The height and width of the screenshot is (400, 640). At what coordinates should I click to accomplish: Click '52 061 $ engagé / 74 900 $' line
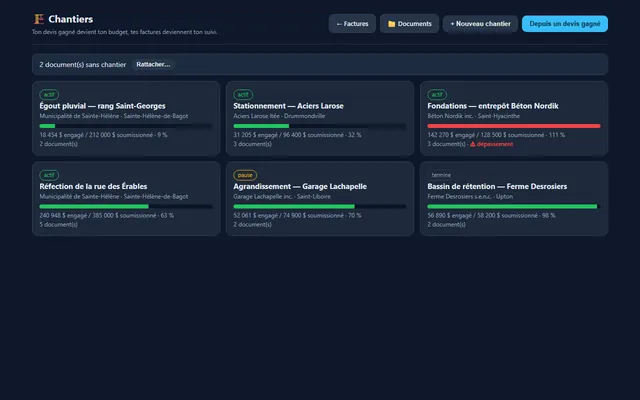tap(297, 215)
